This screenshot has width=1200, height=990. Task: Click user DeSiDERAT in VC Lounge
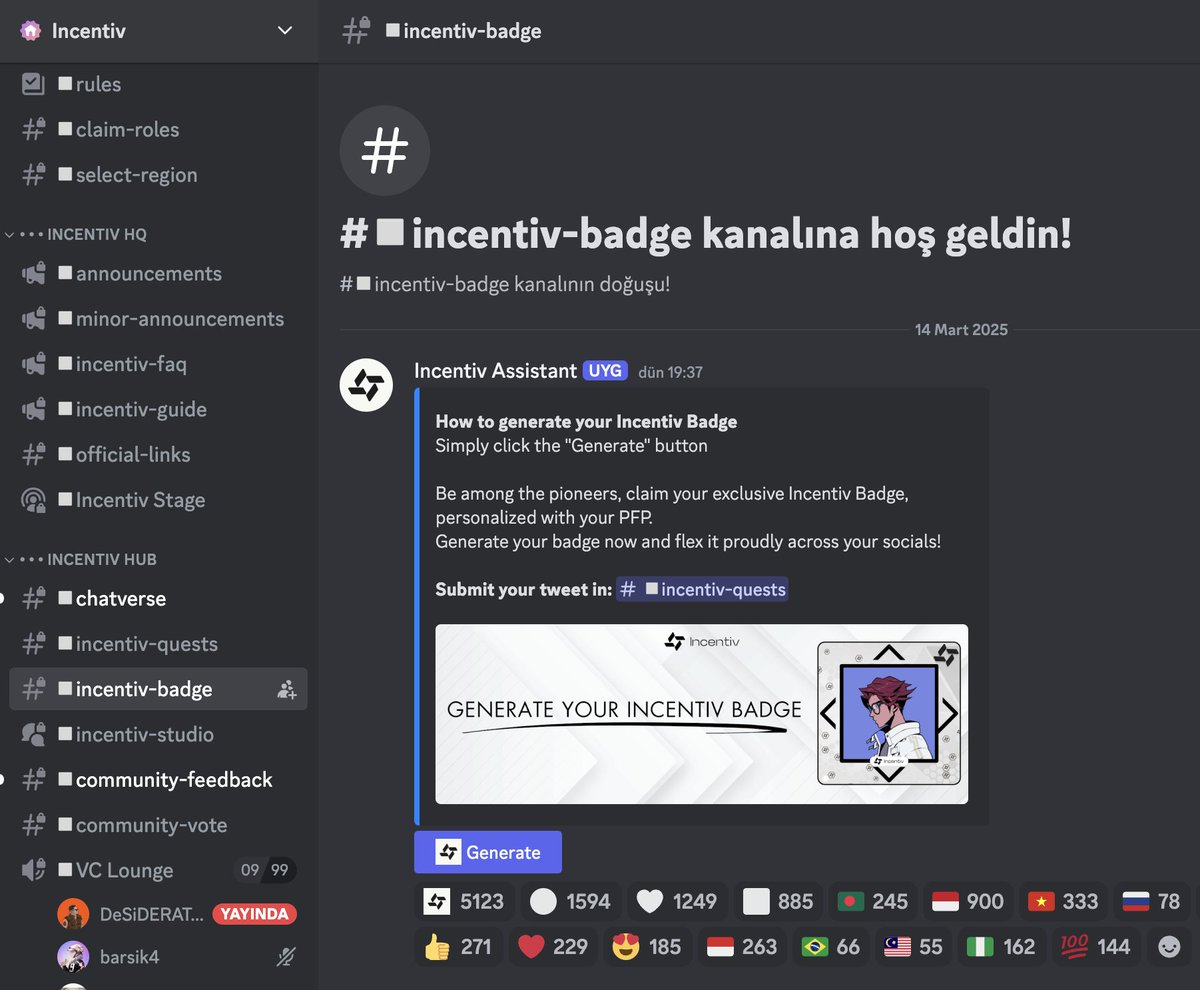[x=152, y=914]
